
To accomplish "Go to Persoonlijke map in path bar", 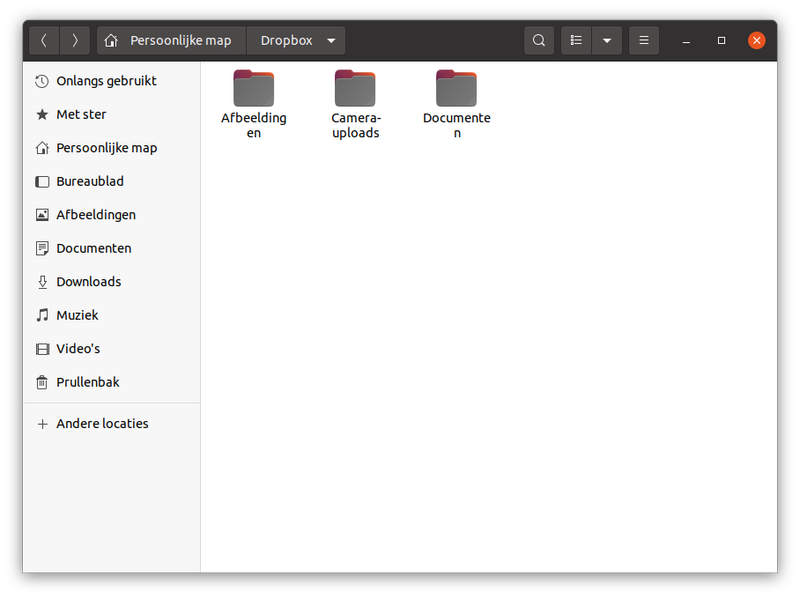I will tap(170, 41).
